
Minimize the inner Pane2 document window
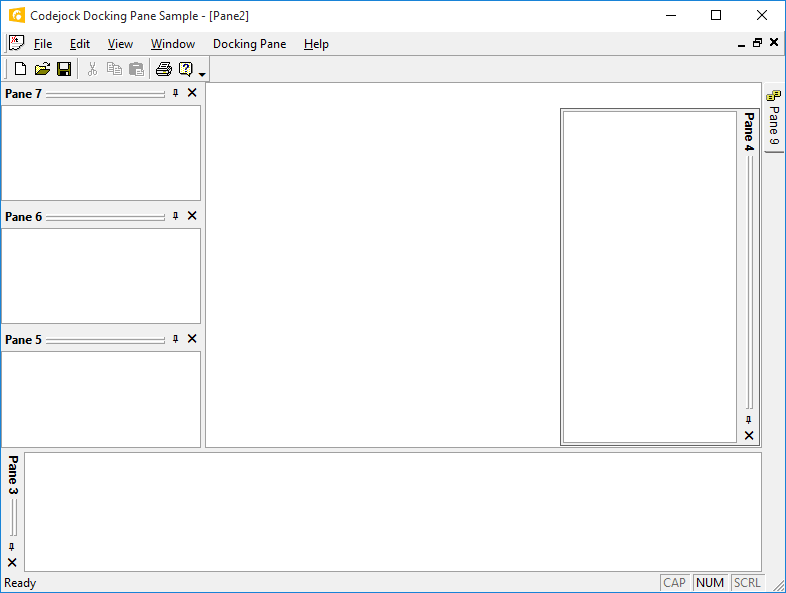741,44
